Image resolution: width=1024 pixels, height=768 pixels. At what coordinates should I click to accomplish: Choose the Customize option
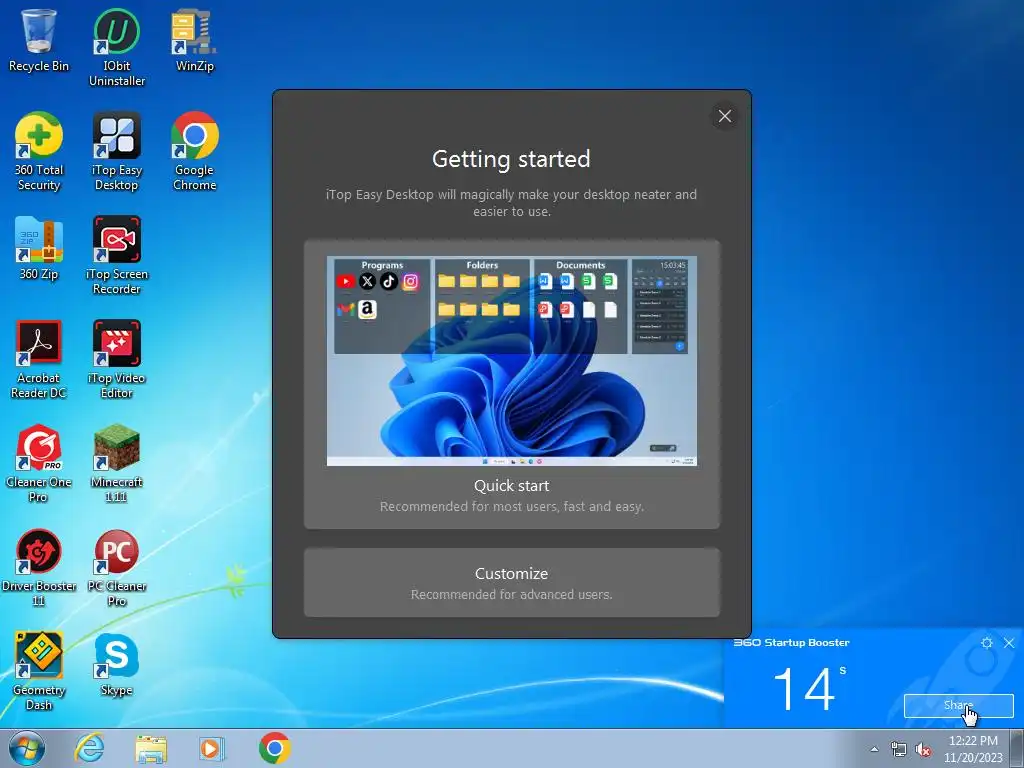(x=512, y=583)
